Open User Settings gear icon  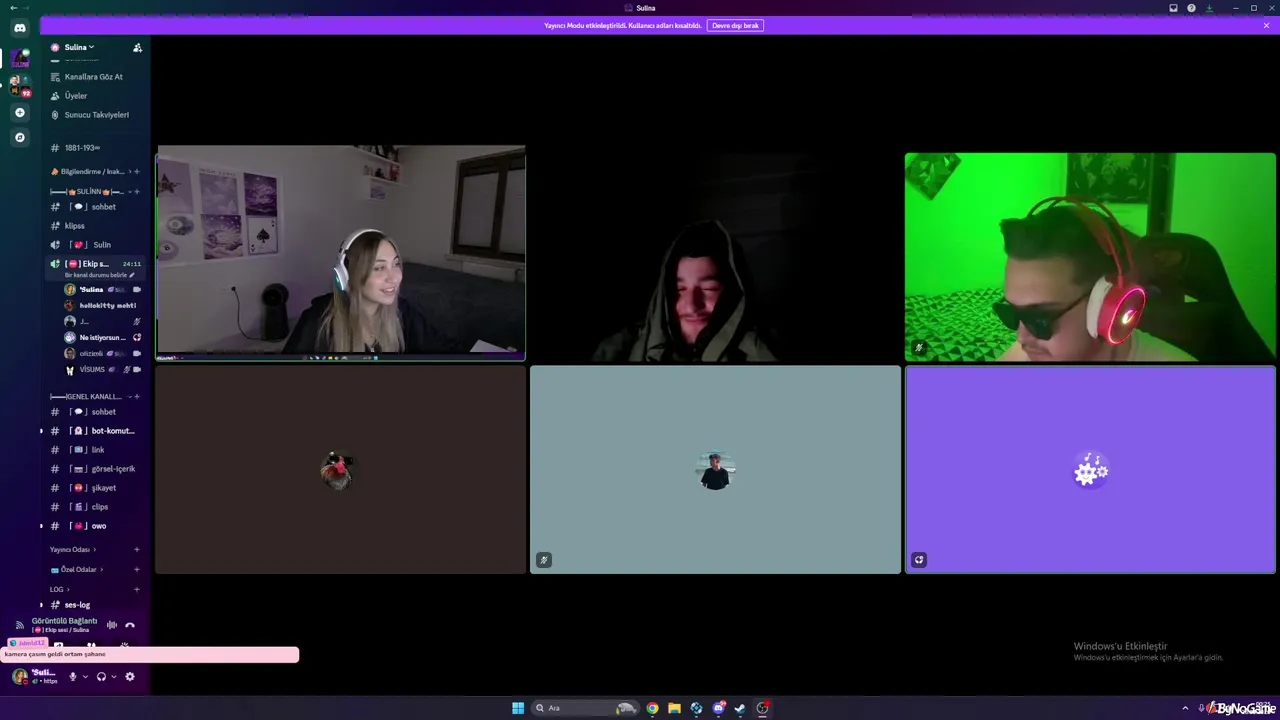tap(129, 677)
